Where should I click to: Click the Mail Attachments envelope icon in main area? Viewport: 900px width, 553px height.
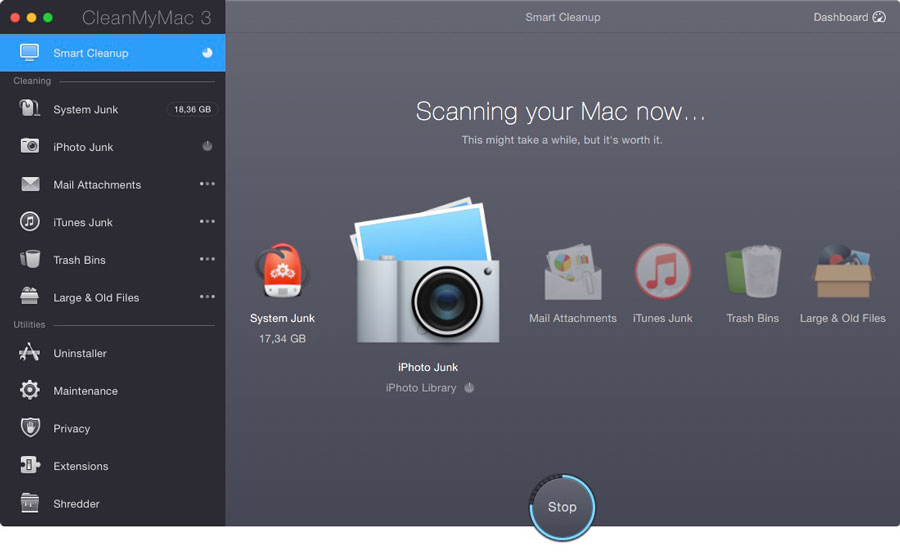point(572,271)
